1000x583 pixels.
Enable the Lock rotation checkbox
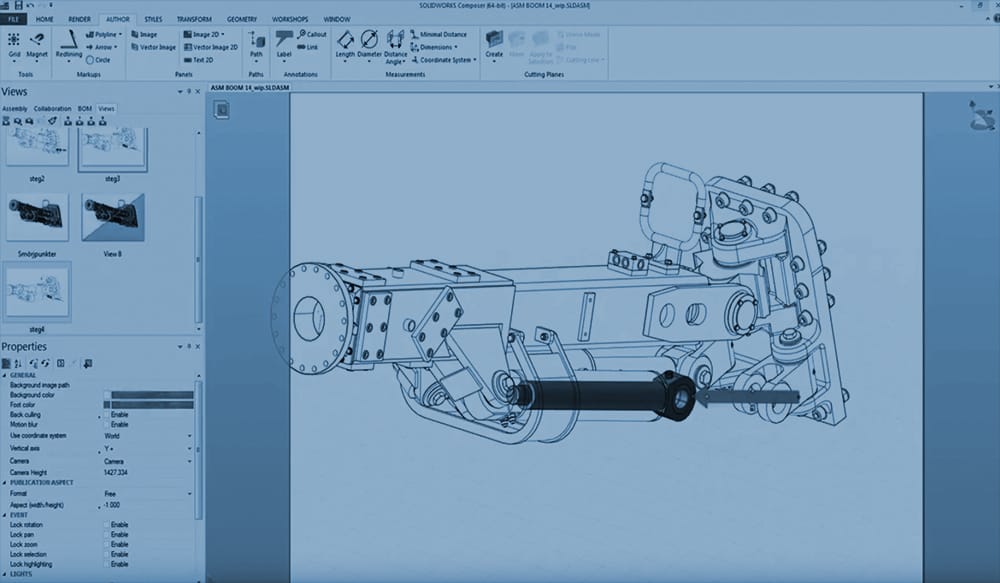[x=108, y=524]
